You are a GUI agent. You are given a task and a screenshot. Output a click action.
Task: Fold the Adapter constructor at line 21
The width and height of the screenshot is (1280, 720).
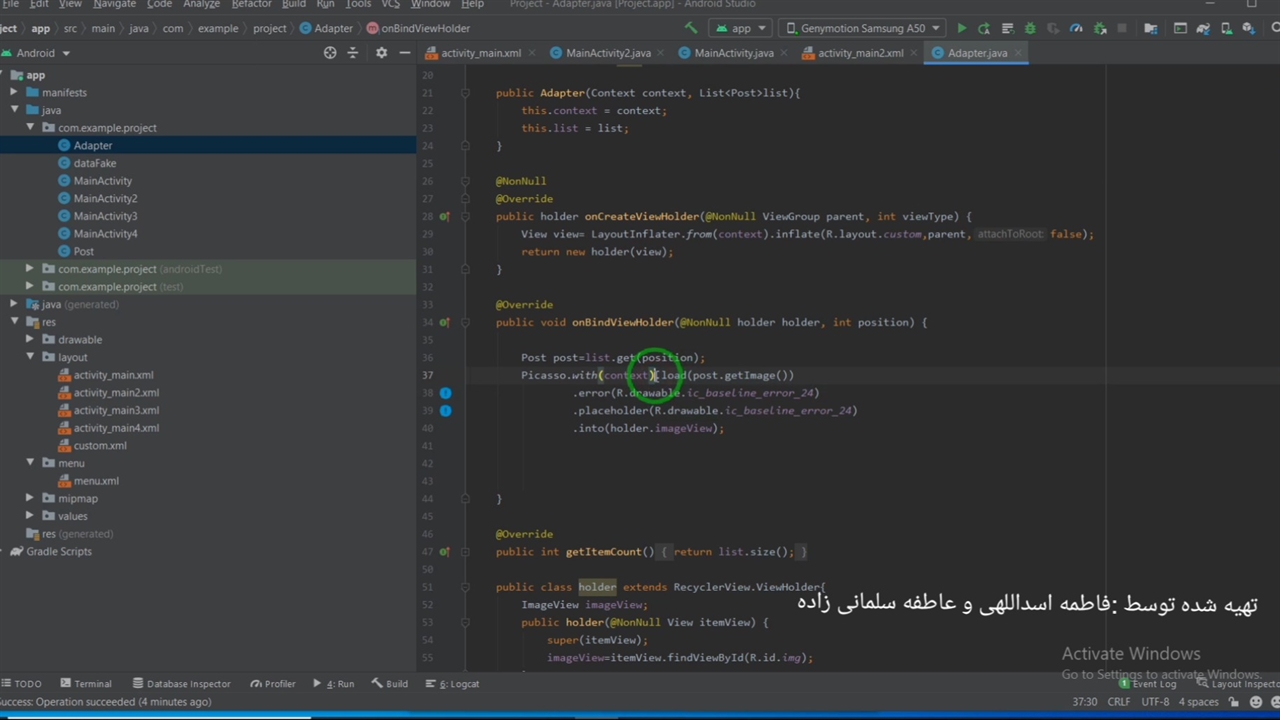coord(466,93)
